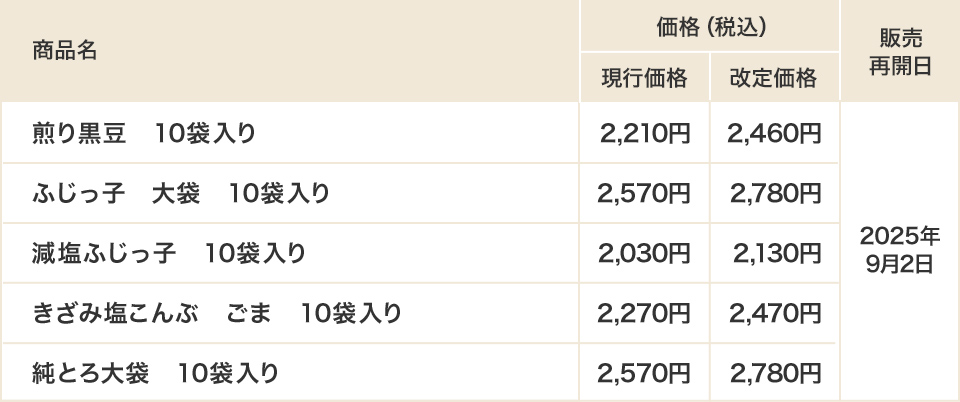
Task: Click the 2025年9月2日 resale date cell
Action: point(899,250)
